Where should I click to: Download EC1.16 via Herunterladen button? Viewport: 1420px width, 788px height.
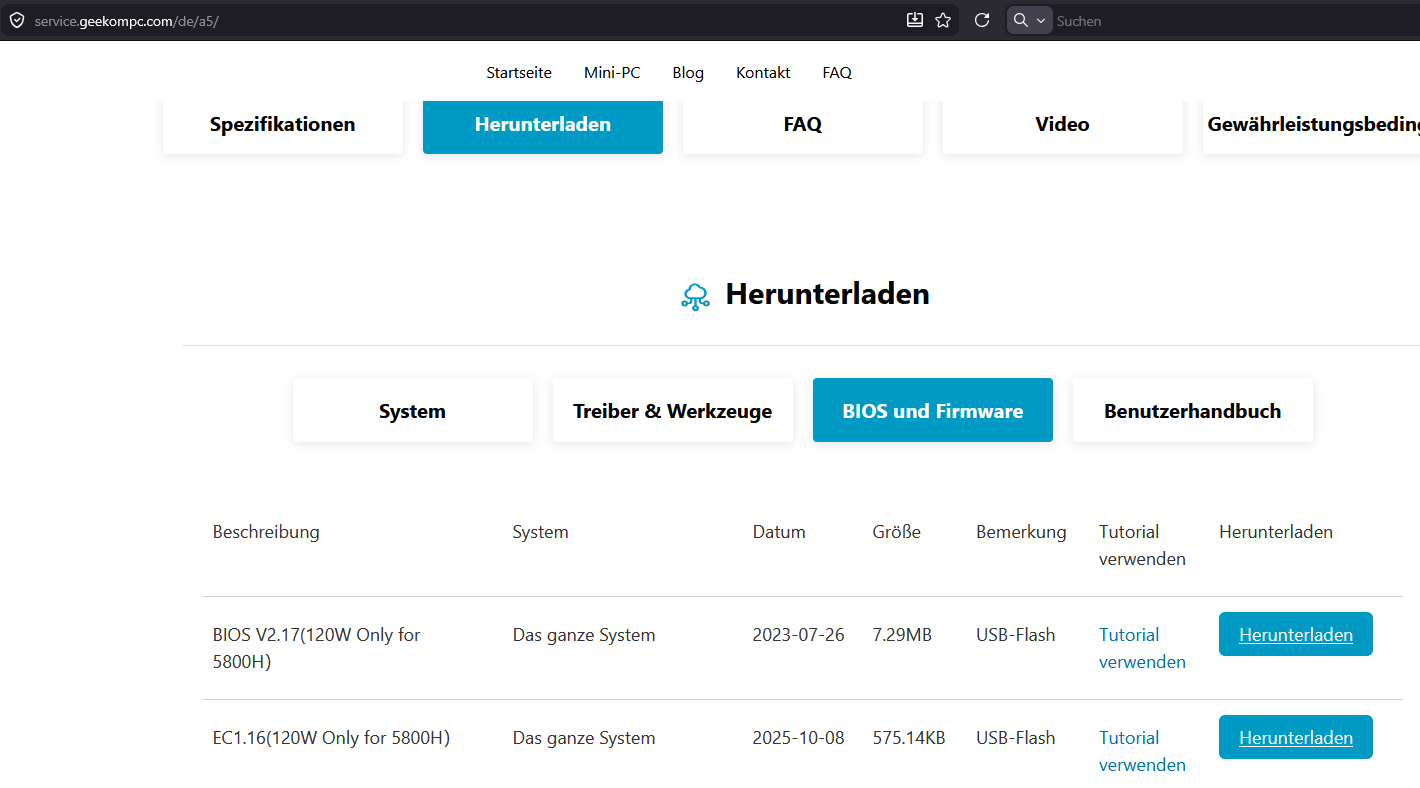[1296, 737]
